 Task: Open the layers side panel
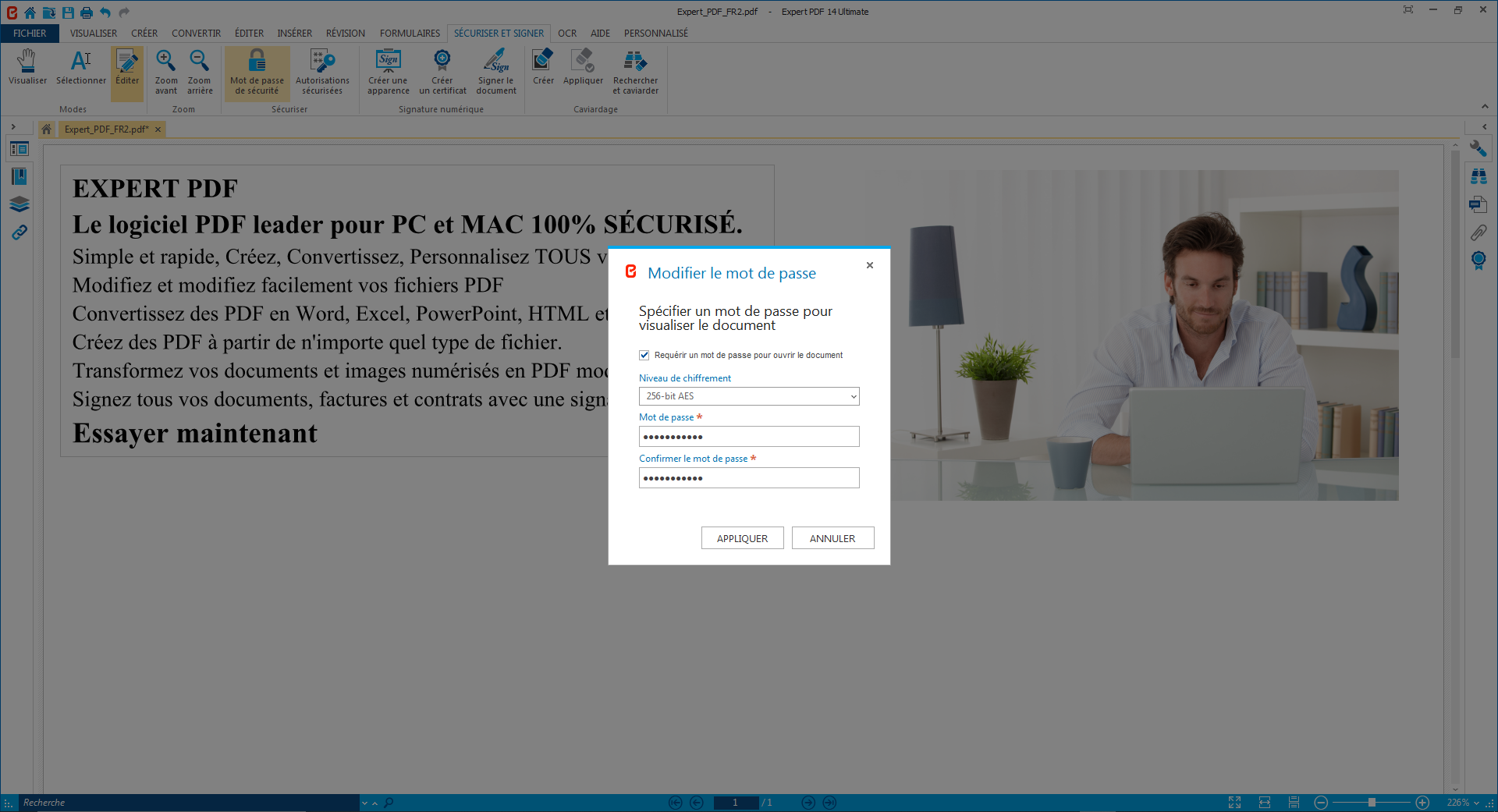point(20,204)
